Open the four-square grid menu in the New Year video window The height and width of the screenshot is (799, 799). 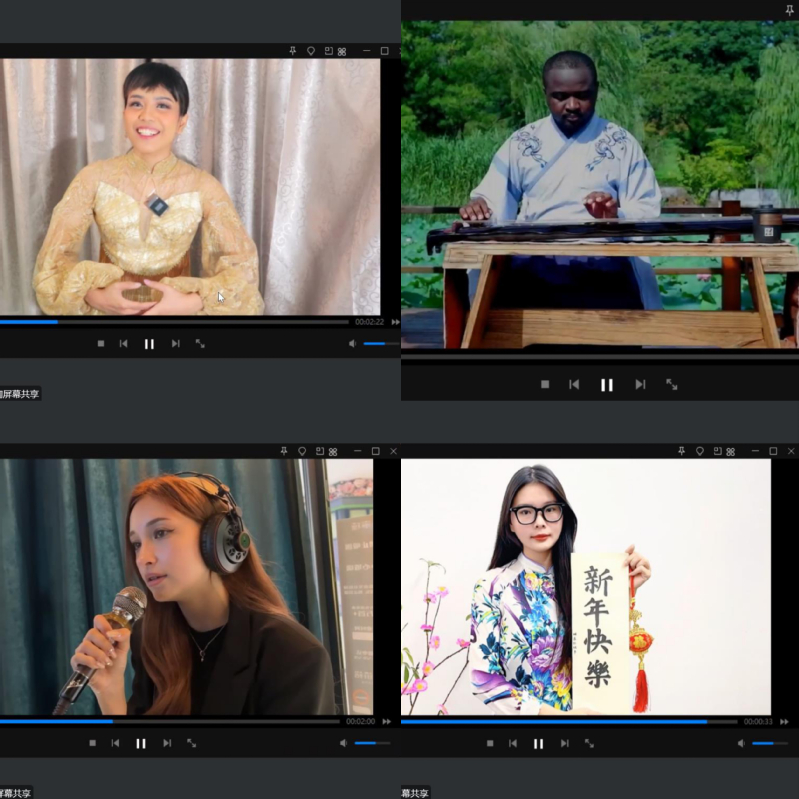point(731,452)
